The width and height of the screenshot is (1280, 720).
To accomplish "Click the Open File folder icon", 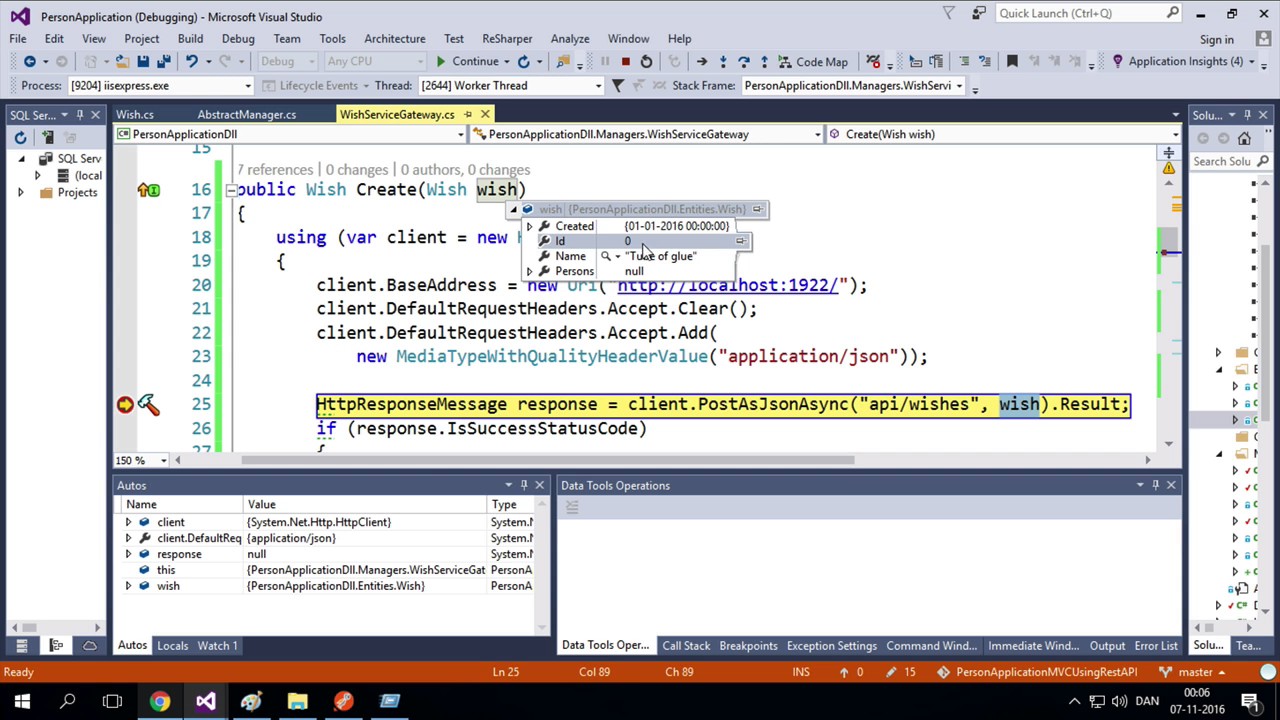I will coord(121,62).
